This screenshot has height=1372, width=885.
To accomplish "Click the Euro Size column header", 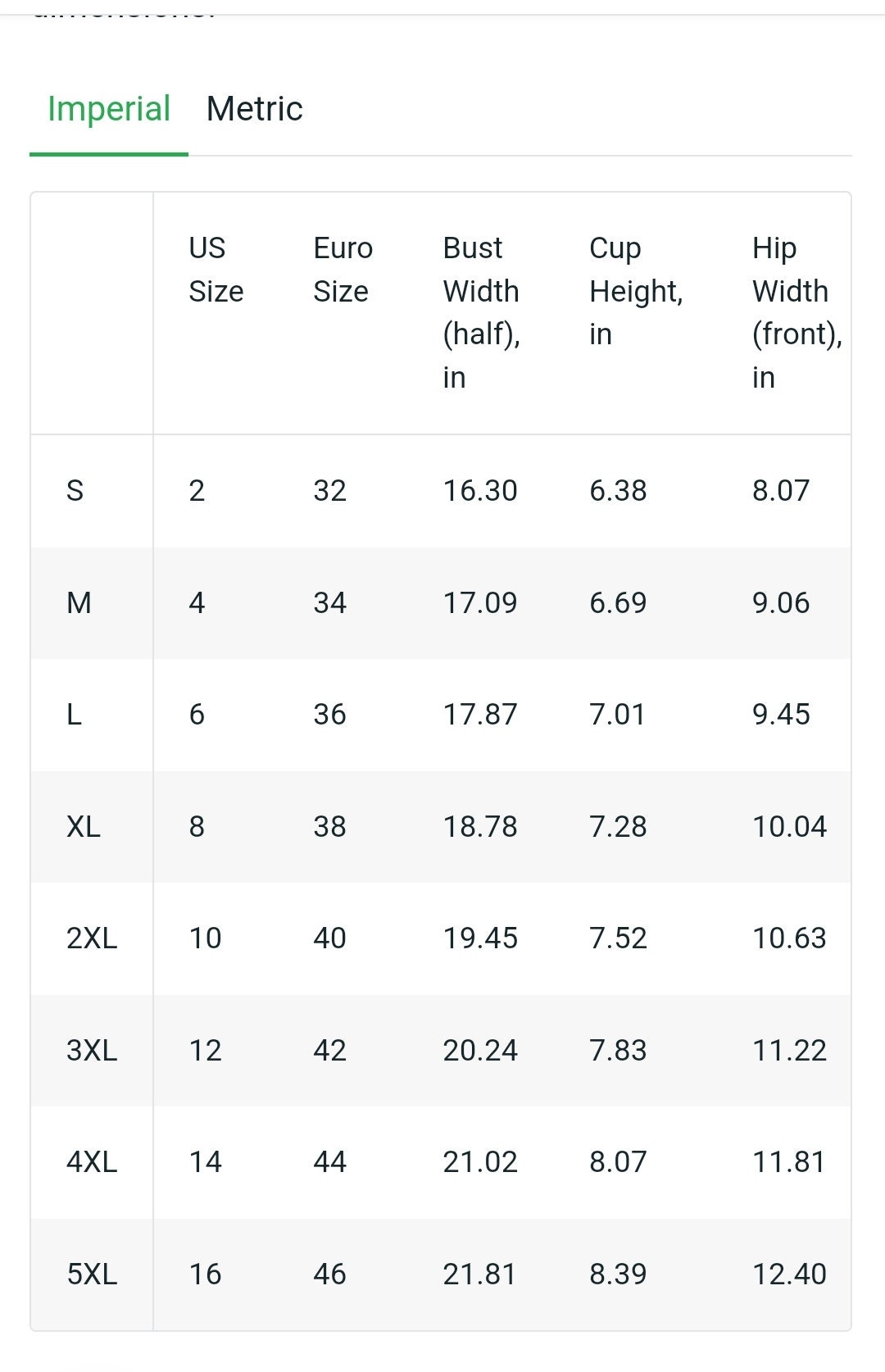I will 343,270.
